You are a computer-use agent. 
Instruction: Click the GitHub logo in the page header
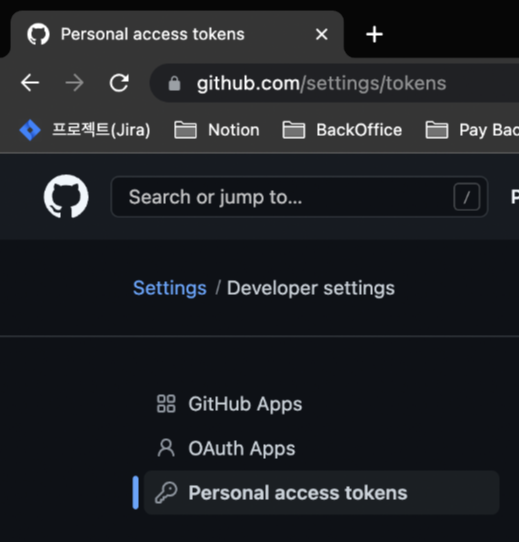(x=66, y=196)
